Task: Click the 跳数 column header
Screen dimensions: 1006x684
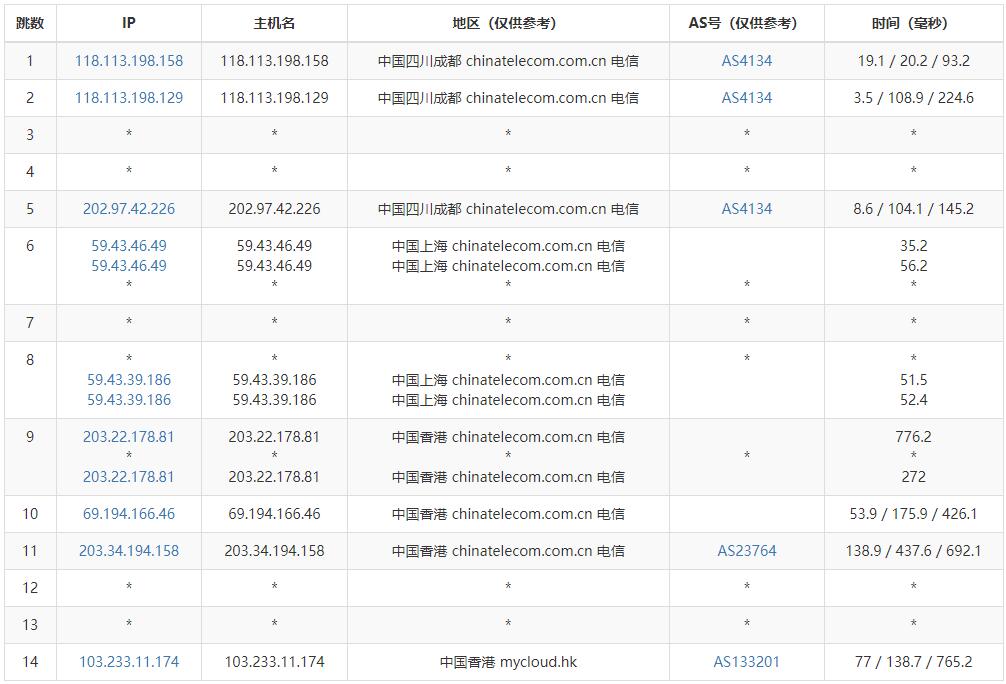Action: [30, 23]
